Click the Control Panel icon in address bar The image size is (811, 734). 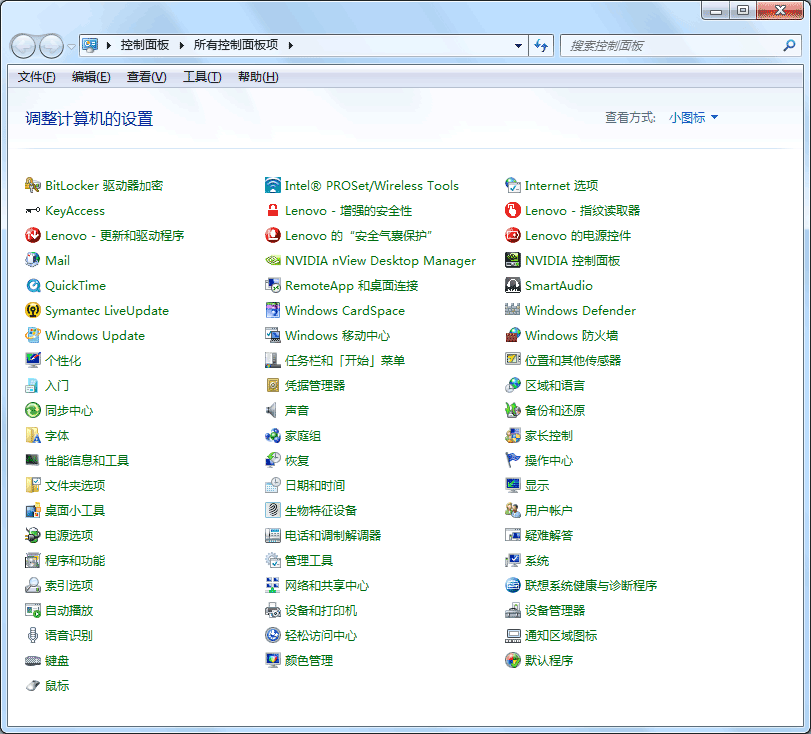tap(91, 45)
